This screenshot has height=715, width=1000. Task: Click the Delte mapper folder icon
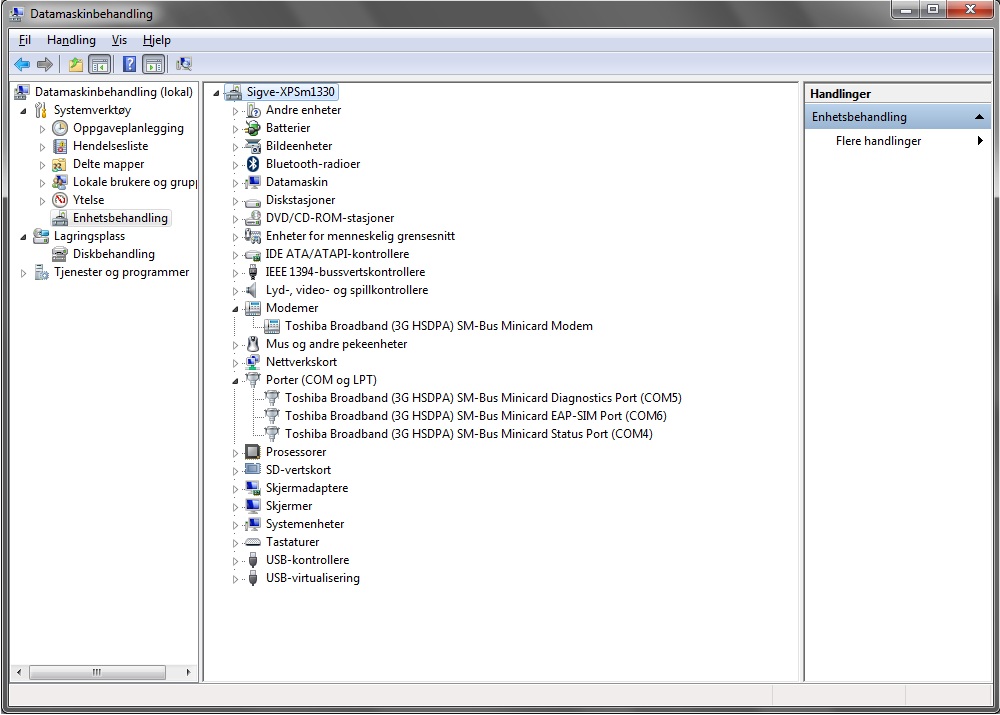tap(60, 164)
